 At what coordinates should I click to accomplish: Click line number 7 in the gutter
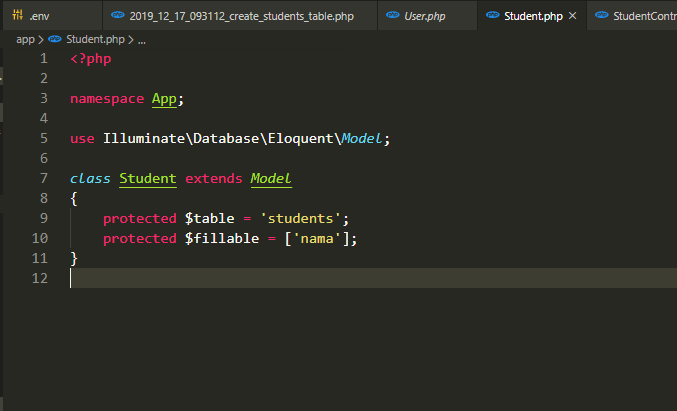coord(44,178)
